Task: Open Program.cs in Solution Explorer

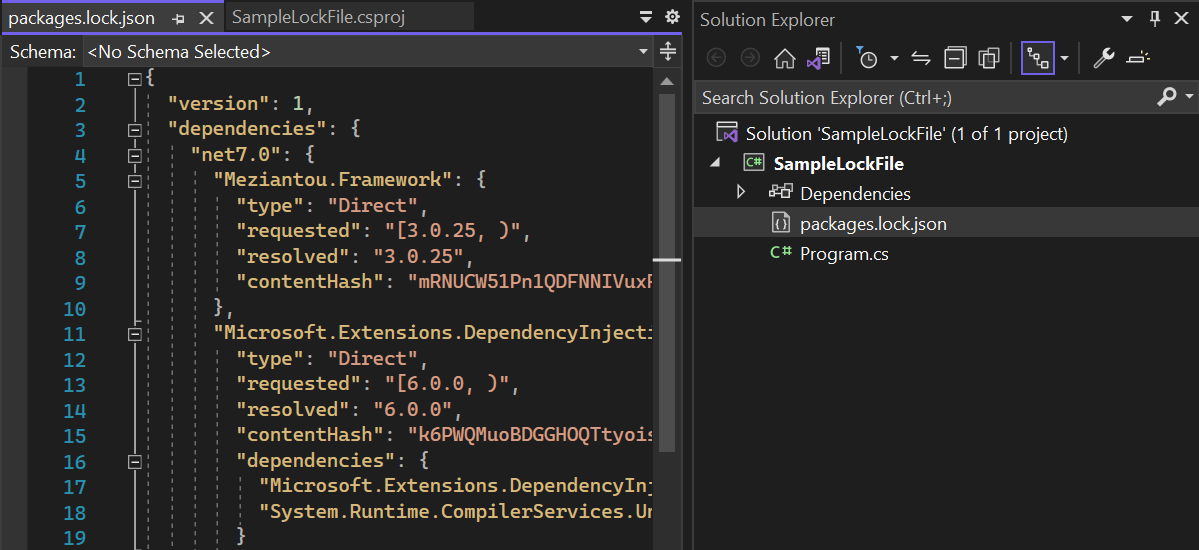Action: 844,254
